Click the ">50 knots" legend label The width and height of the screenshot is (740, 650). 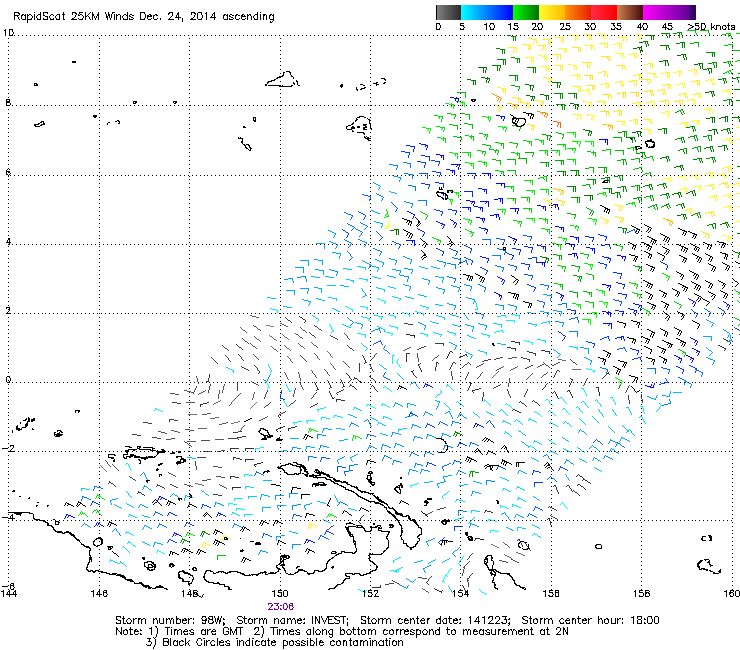[x=711, y=27]
